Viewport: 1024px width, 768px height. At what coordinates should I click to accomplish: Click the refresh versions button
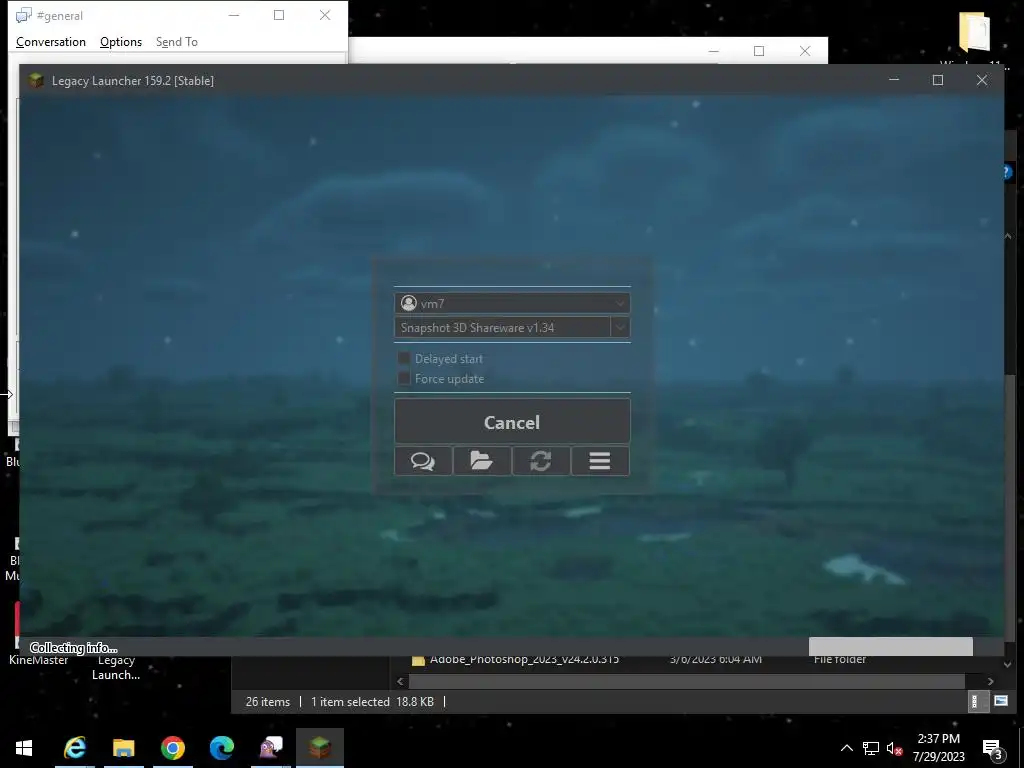(541, 461)
